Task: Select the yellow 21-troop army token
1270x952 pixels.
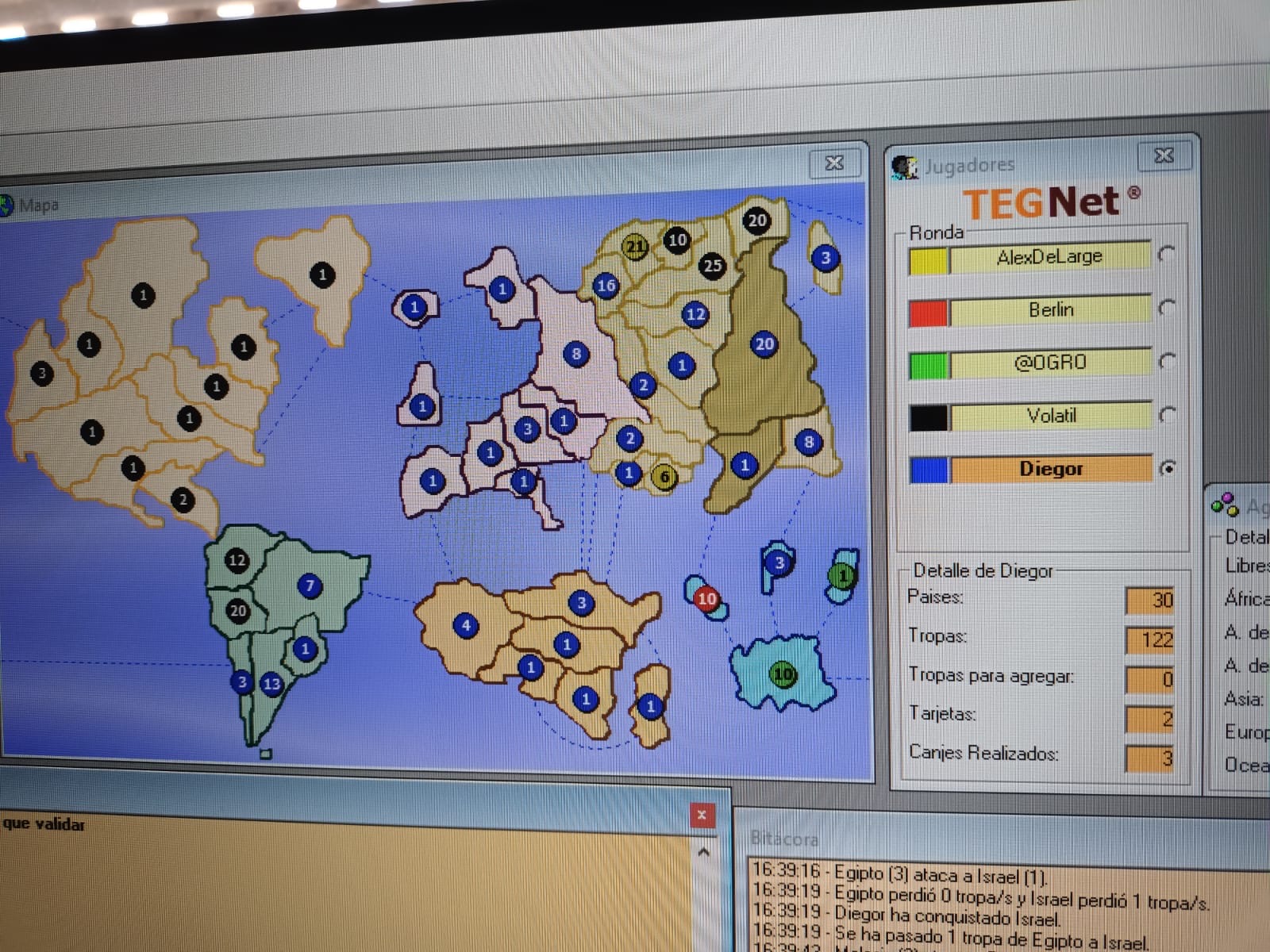Action: [635, 247]
